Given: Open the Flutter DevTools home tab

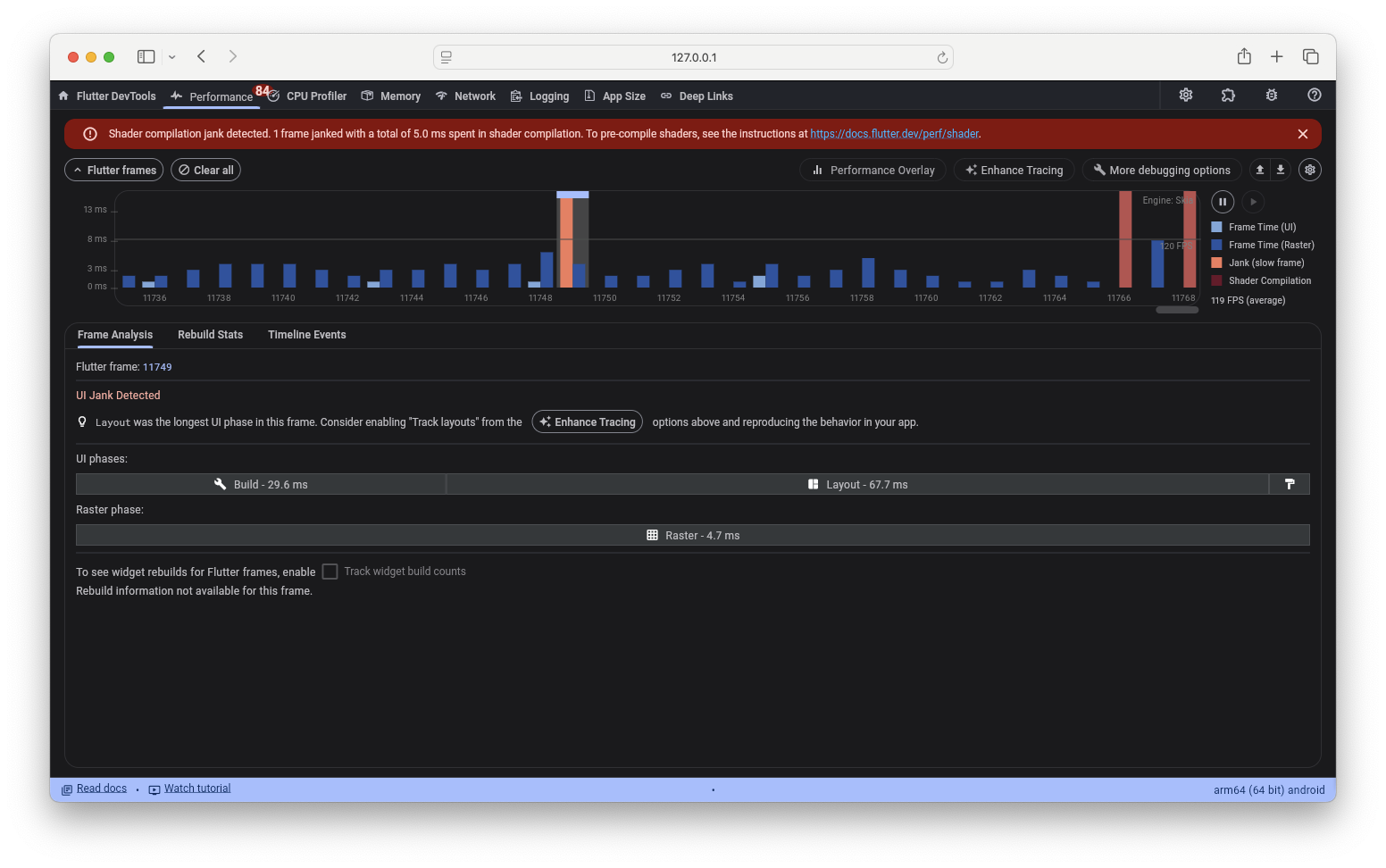Looking at the screenshot, I should 107,96.
